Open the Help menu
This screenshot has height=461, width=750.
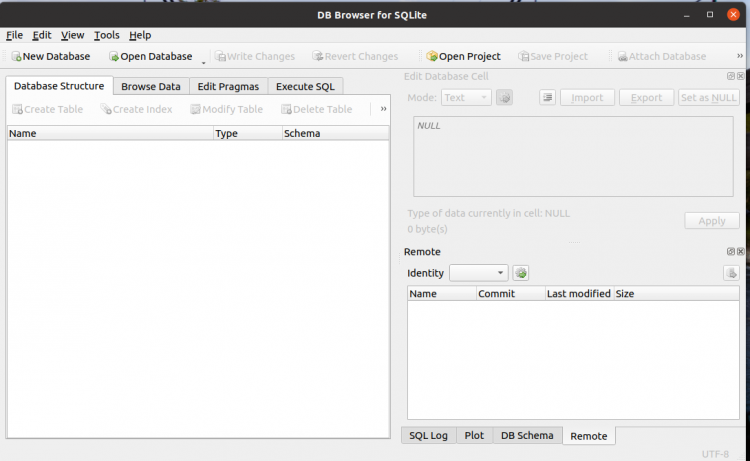(x=140, y=35)
